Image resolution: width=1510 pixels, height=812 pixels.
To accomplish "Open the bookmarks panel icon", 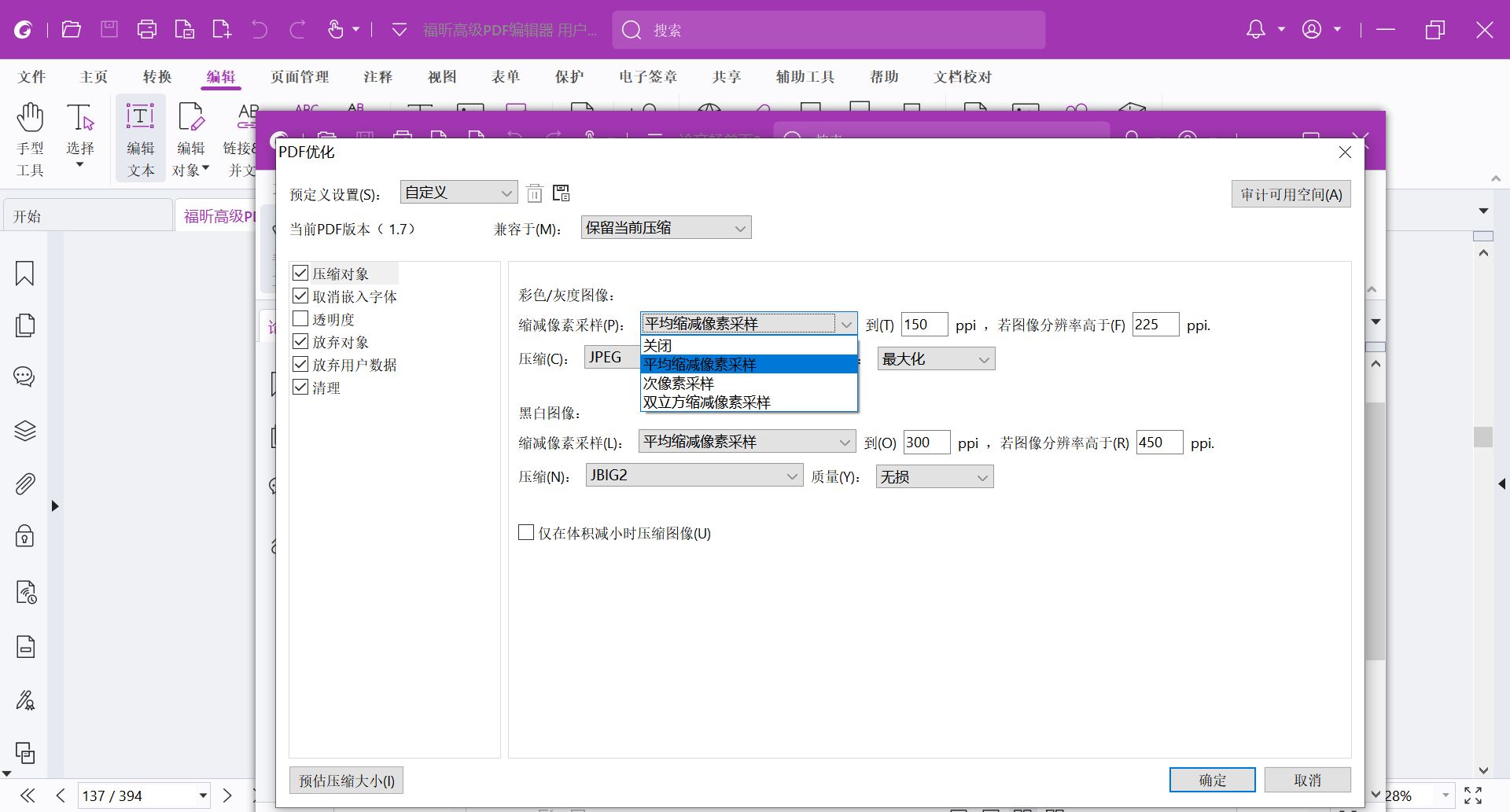I will coord(24,274).
